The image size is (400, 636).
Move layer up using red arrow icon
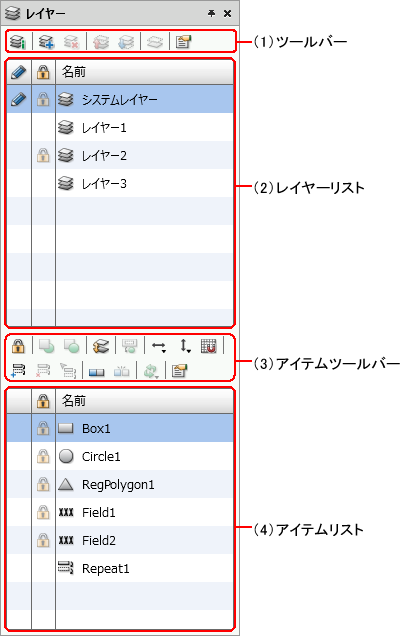pos(101,42)
